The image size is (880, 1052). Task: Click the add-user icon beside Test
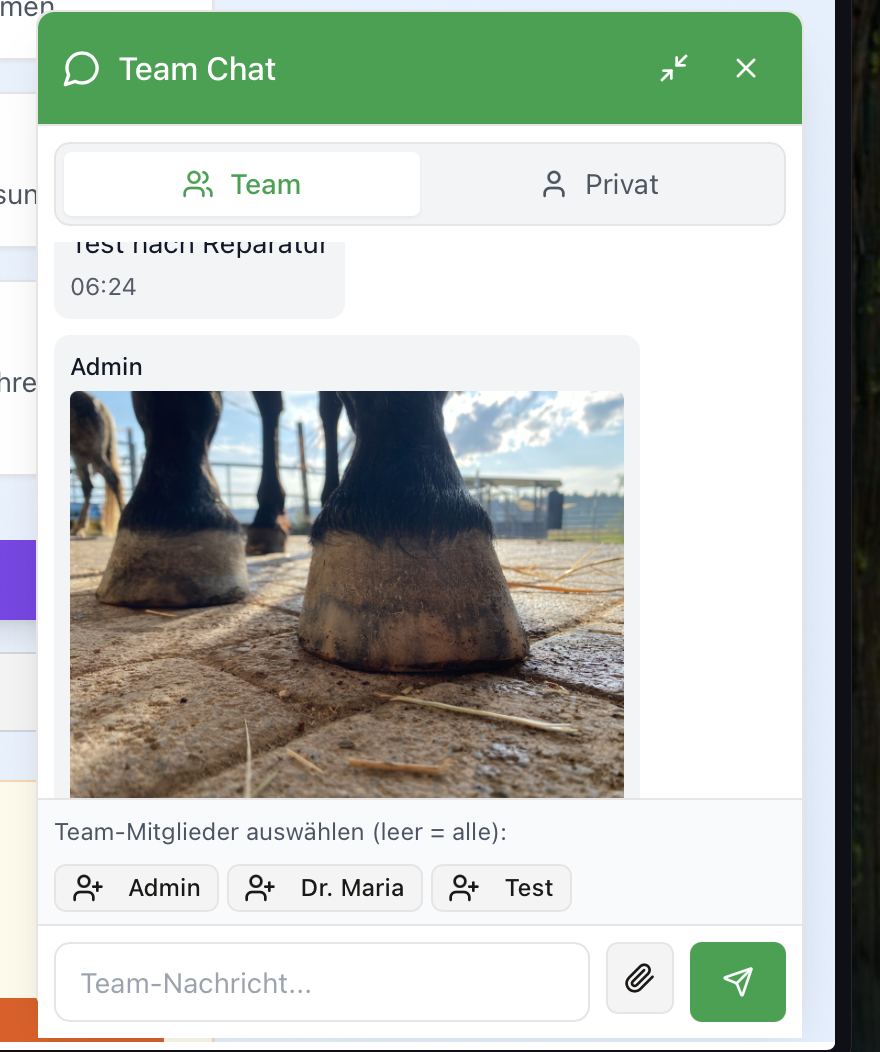(x=464, y=888)
